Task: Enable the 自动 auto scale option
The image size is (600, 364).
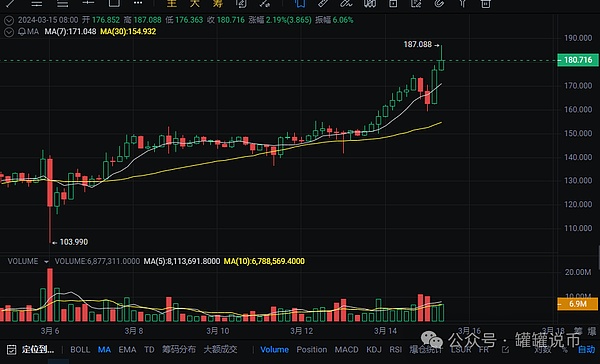Action: coord(586,349)
